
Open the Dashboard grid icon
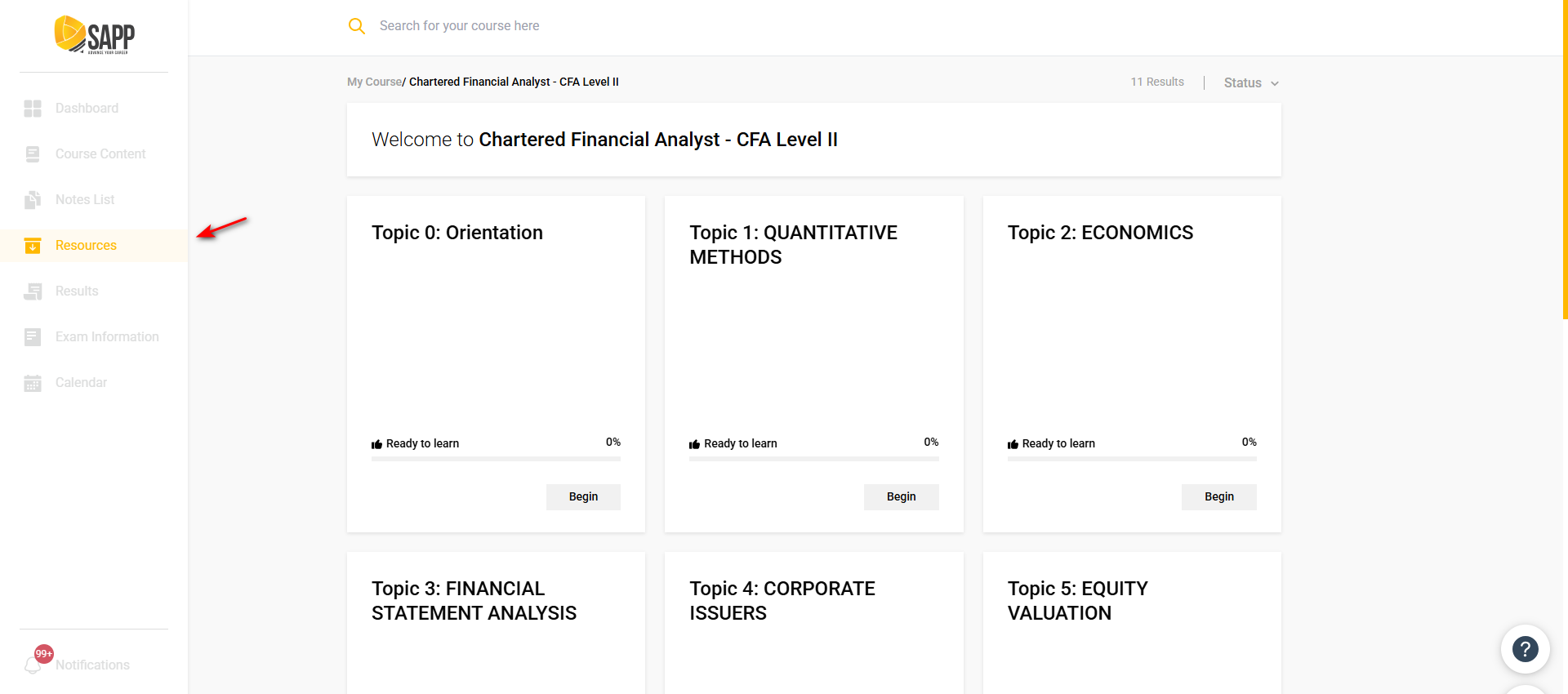tap(33, 109)
